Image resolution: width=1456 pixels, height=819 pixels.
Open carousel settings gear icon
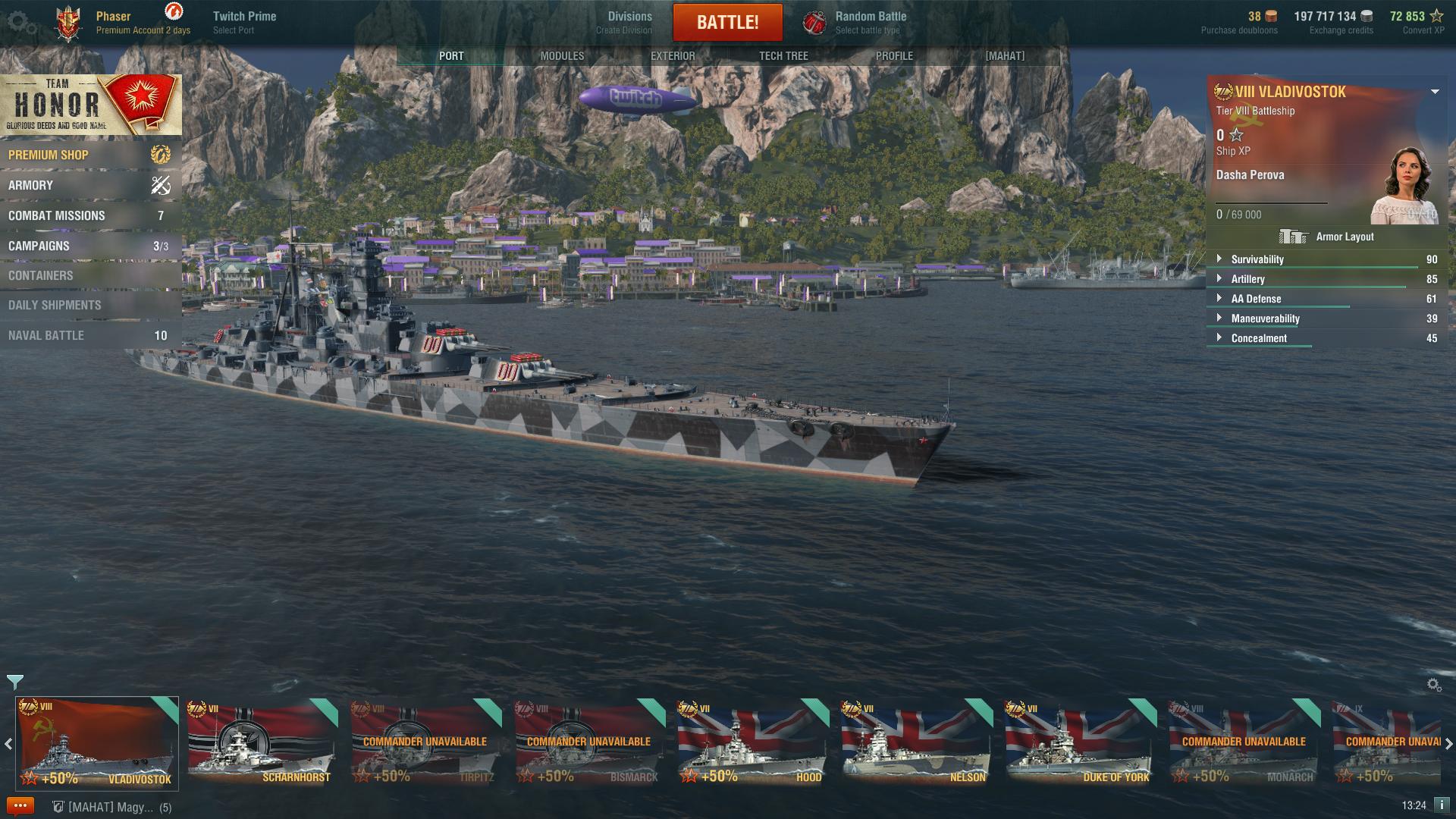click(x=1433, y=685)
